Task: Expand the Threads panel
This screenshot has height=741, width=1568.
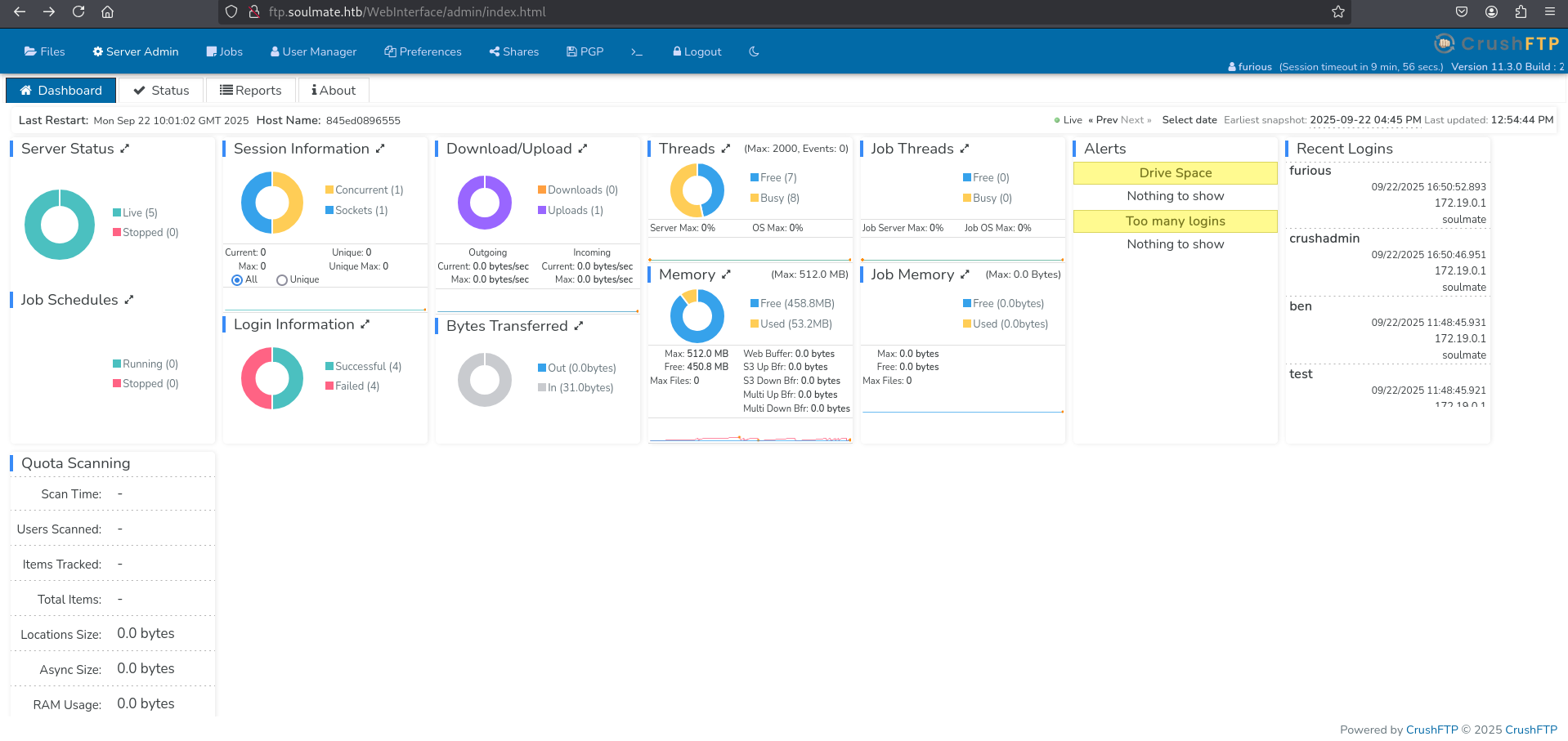Action: click(x=725, y=149)
